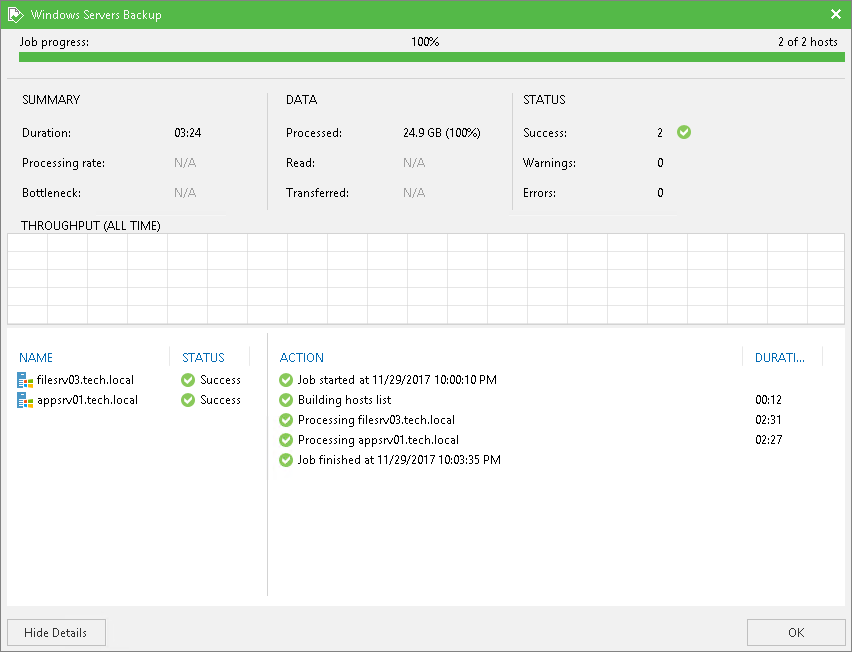Image resolution: width=852 pixels, height=652 pixels.
Task: Click the Veeam backup icon in title bar
Action: pos(15,15)
